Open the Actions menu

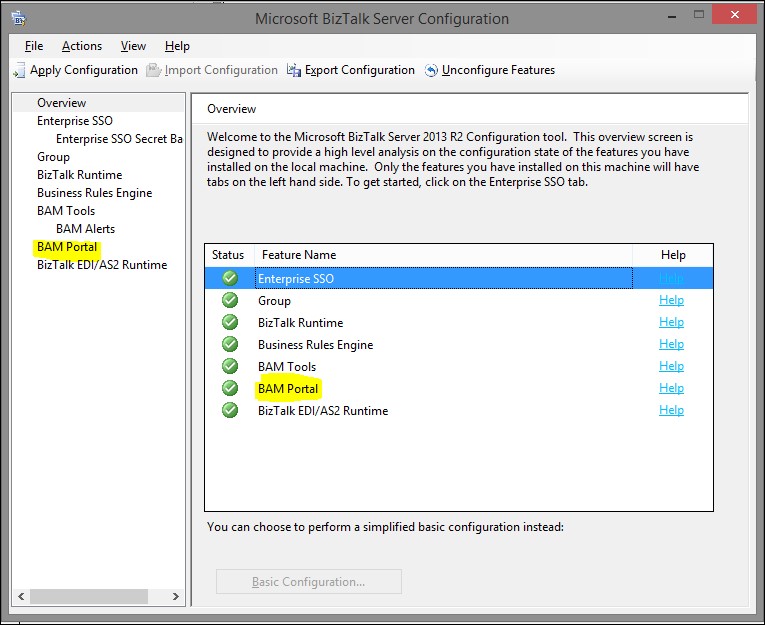pos(81,46)
